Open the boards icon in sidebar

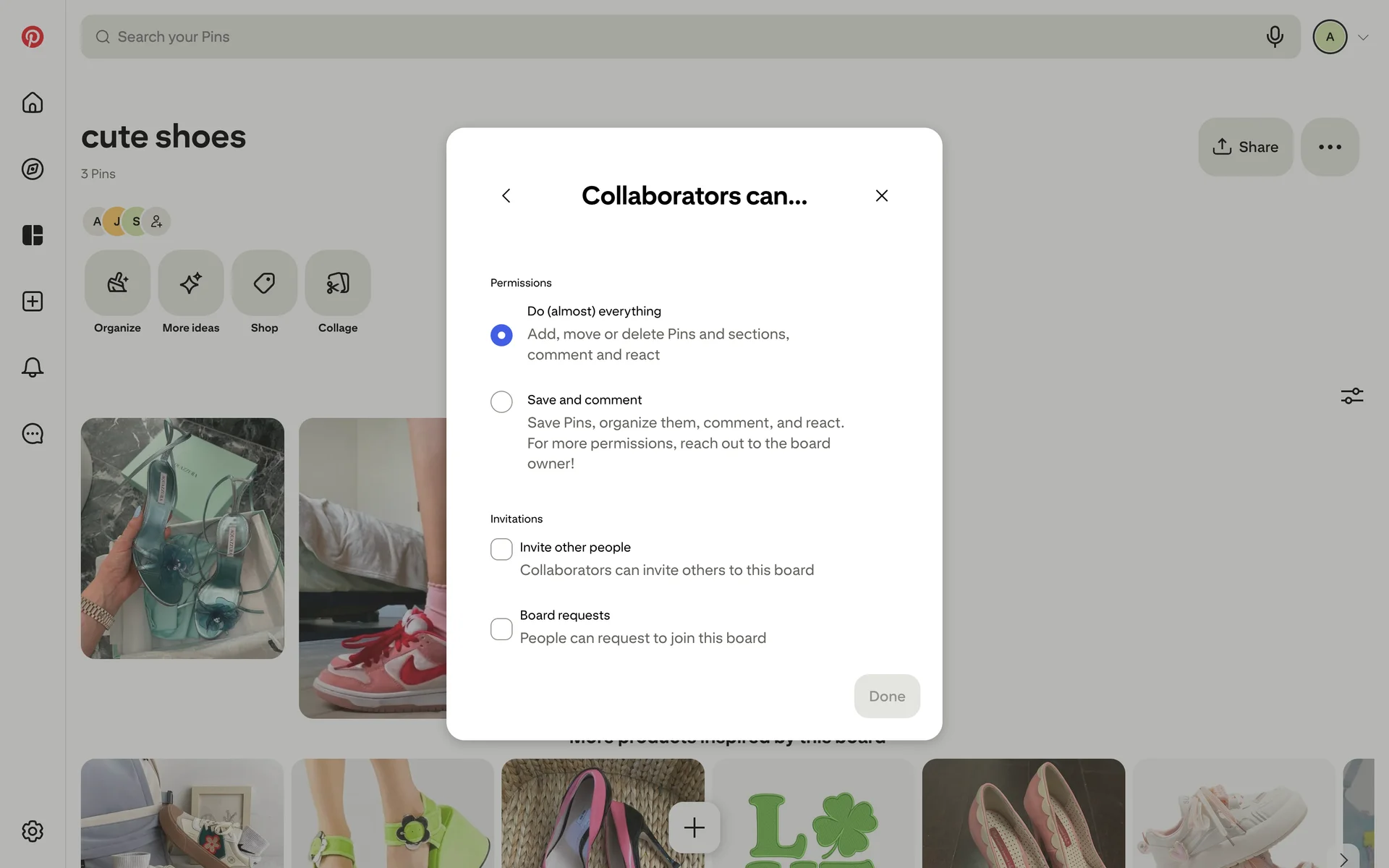click(x=33, y=235)
